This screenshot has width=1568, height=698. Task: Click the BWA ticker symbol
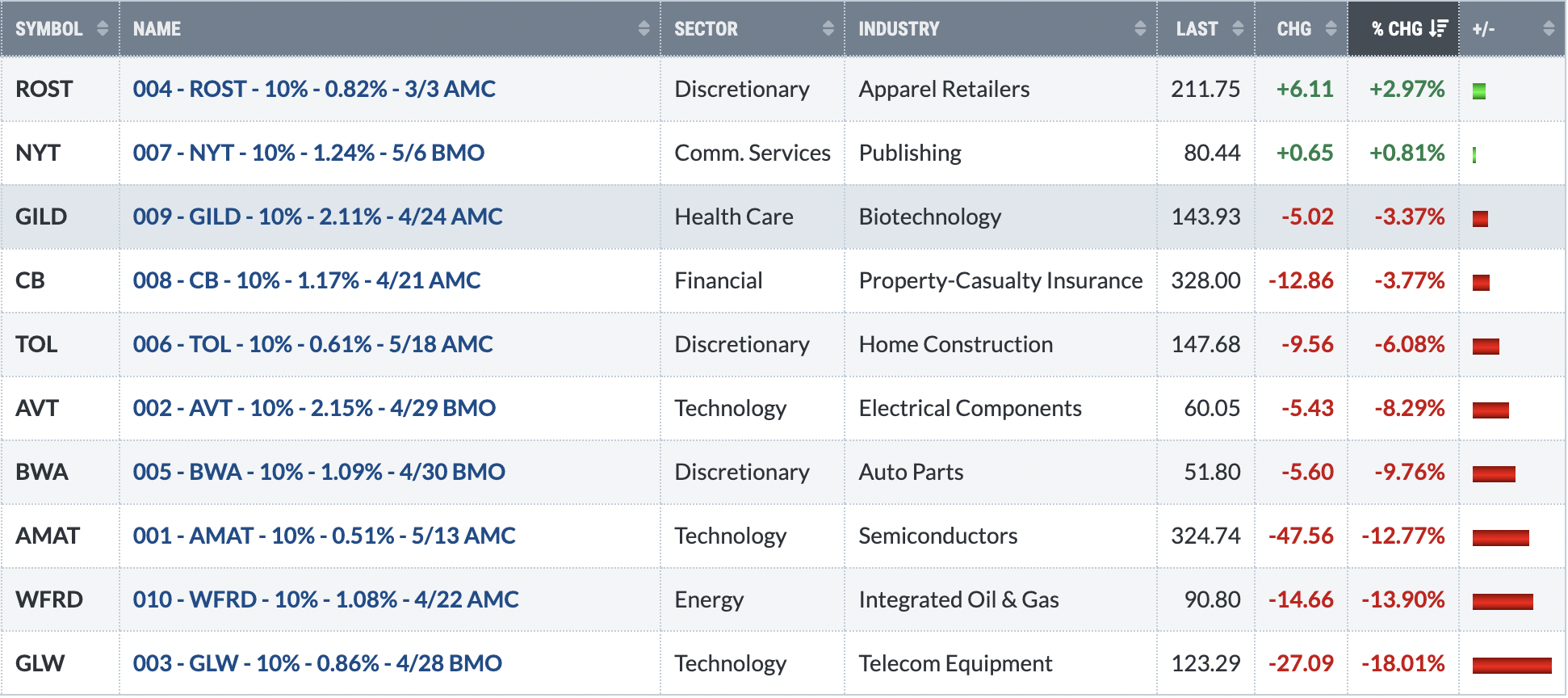pyautogui.click(x=42, y=472)
